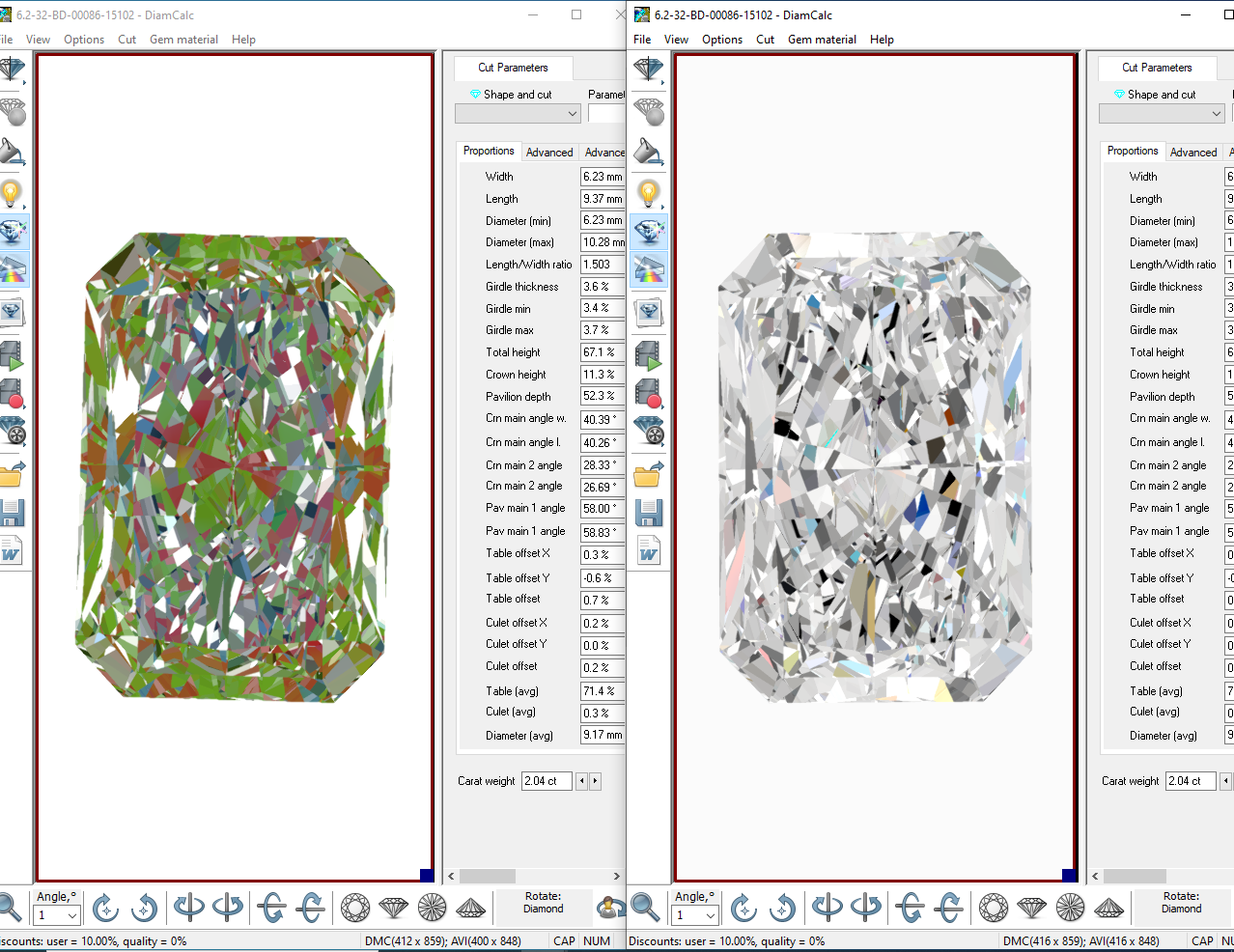Rotate clockwise in-plane in right window

click(743, 908)
